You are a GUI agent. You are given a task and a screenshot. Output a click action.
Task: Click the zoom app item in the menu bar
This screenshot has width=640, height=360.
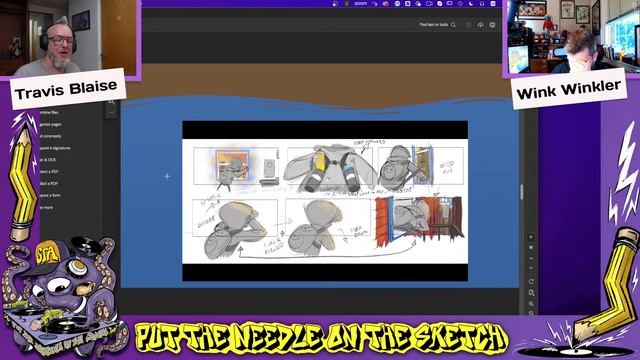[x=360, y=3]
